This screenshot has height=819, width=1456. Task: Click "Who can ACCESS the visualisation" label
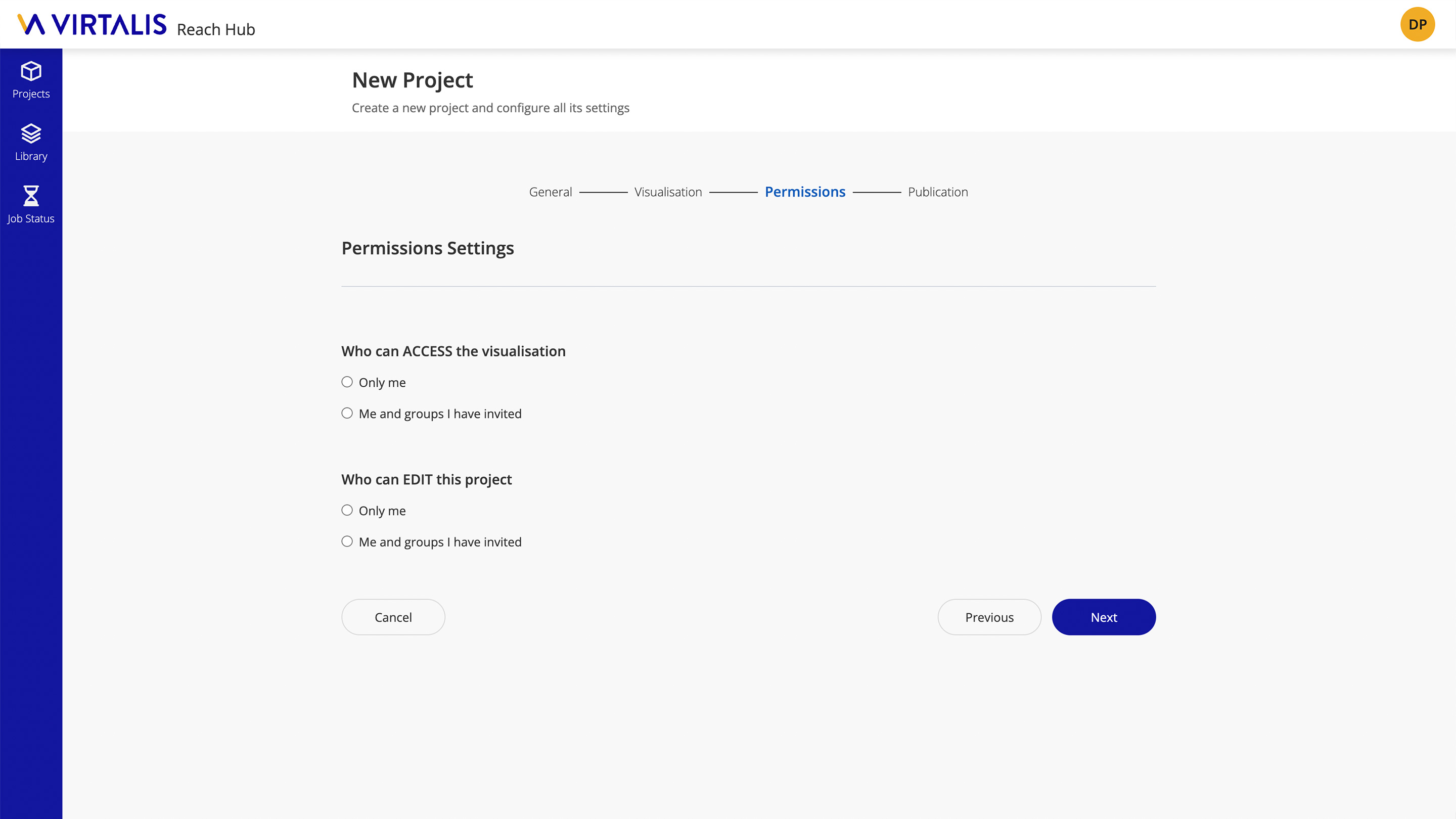pos(453,351)
